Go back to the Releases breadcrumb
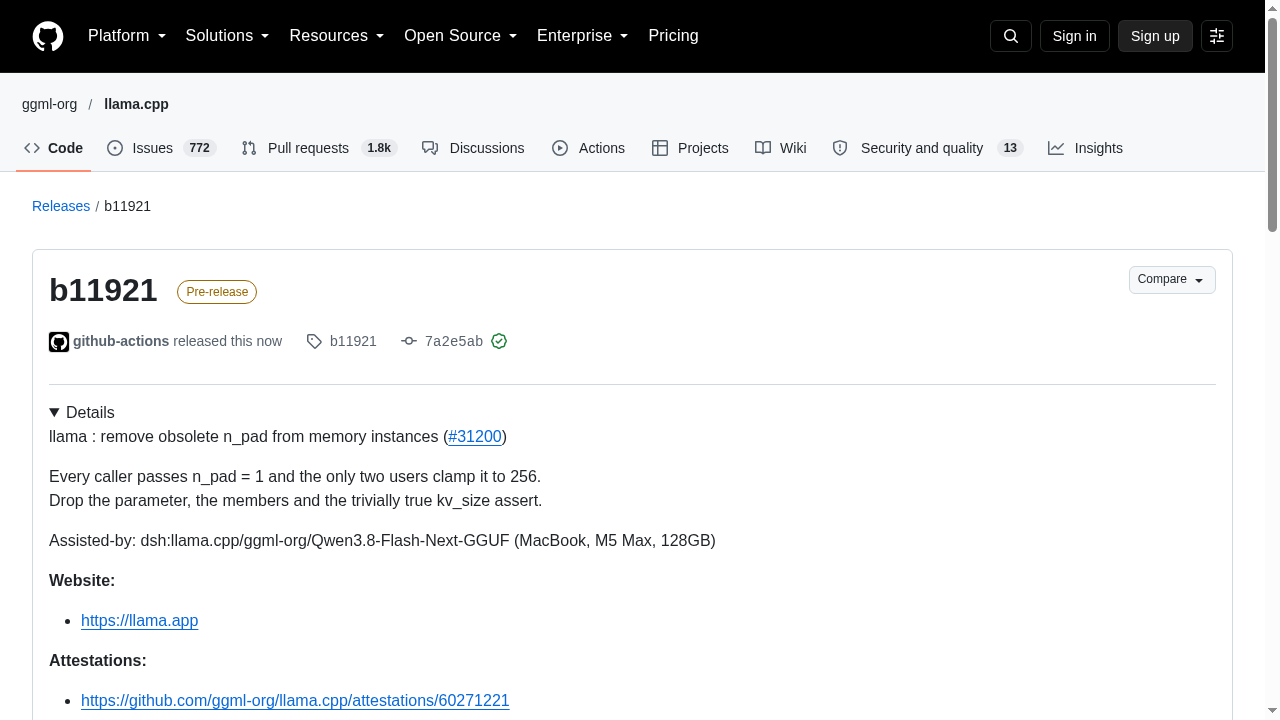The image size is (1280, 720). pos(61,206)
